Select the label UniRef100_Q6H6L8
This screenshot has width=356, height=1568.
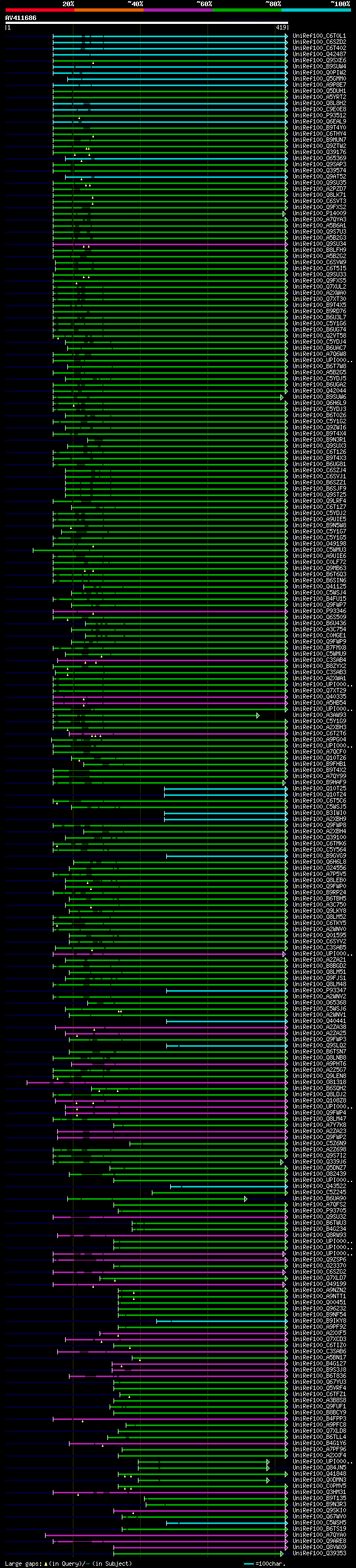(x=319, y=862)
